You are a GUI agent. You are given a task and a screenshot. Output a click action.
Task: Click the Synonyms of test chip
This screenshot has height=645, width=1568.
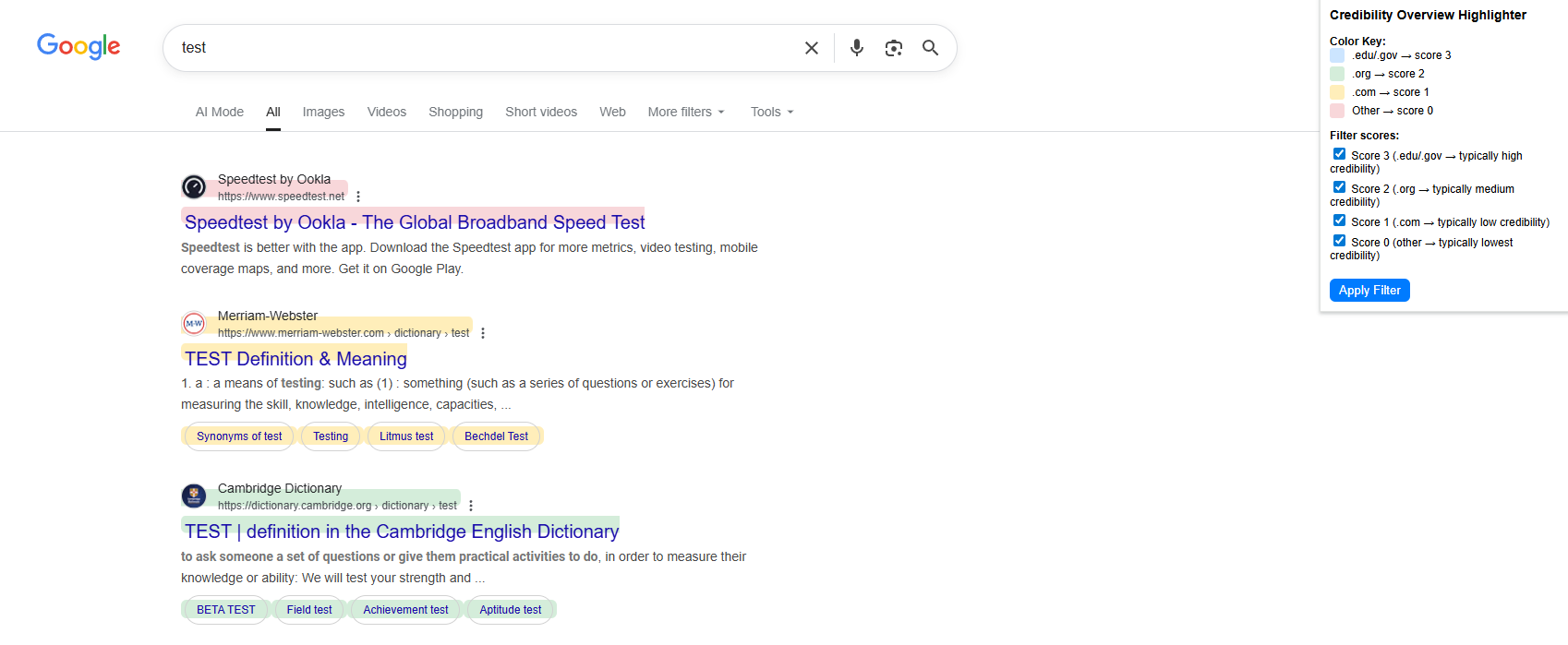(x=239, y=436)
